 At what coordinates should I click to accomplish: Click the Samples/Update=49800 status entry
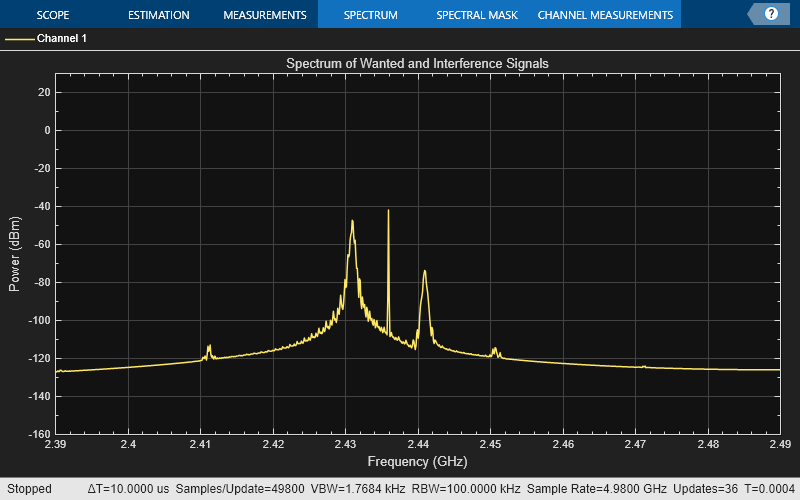(x=240, y=489)
